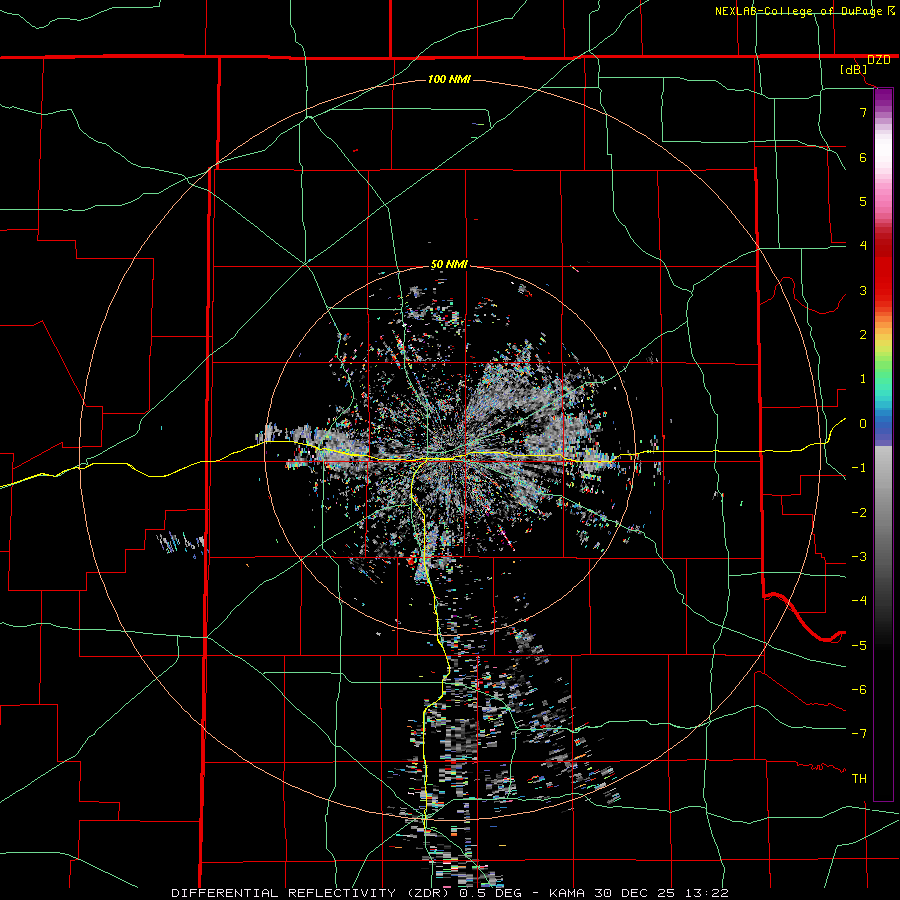Click the [dB] unit label
The height and width of the screenshot is (900, 900).
point(854,70)
